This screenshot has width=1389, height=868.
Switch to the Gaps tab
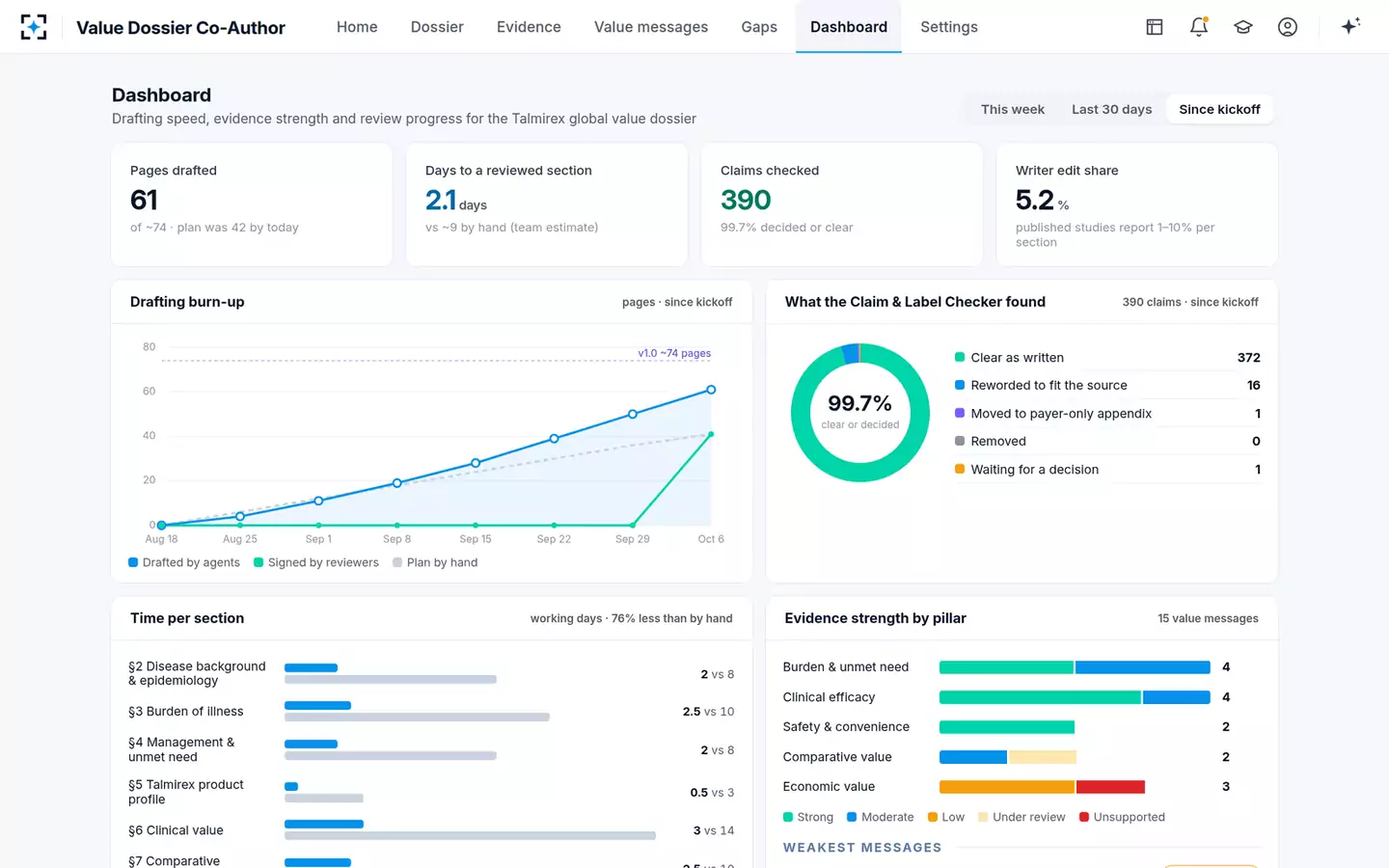point(759,27)
